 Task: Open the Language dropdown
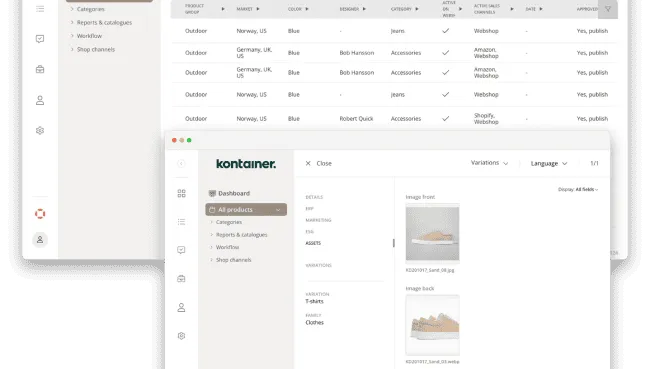point(549,163)
